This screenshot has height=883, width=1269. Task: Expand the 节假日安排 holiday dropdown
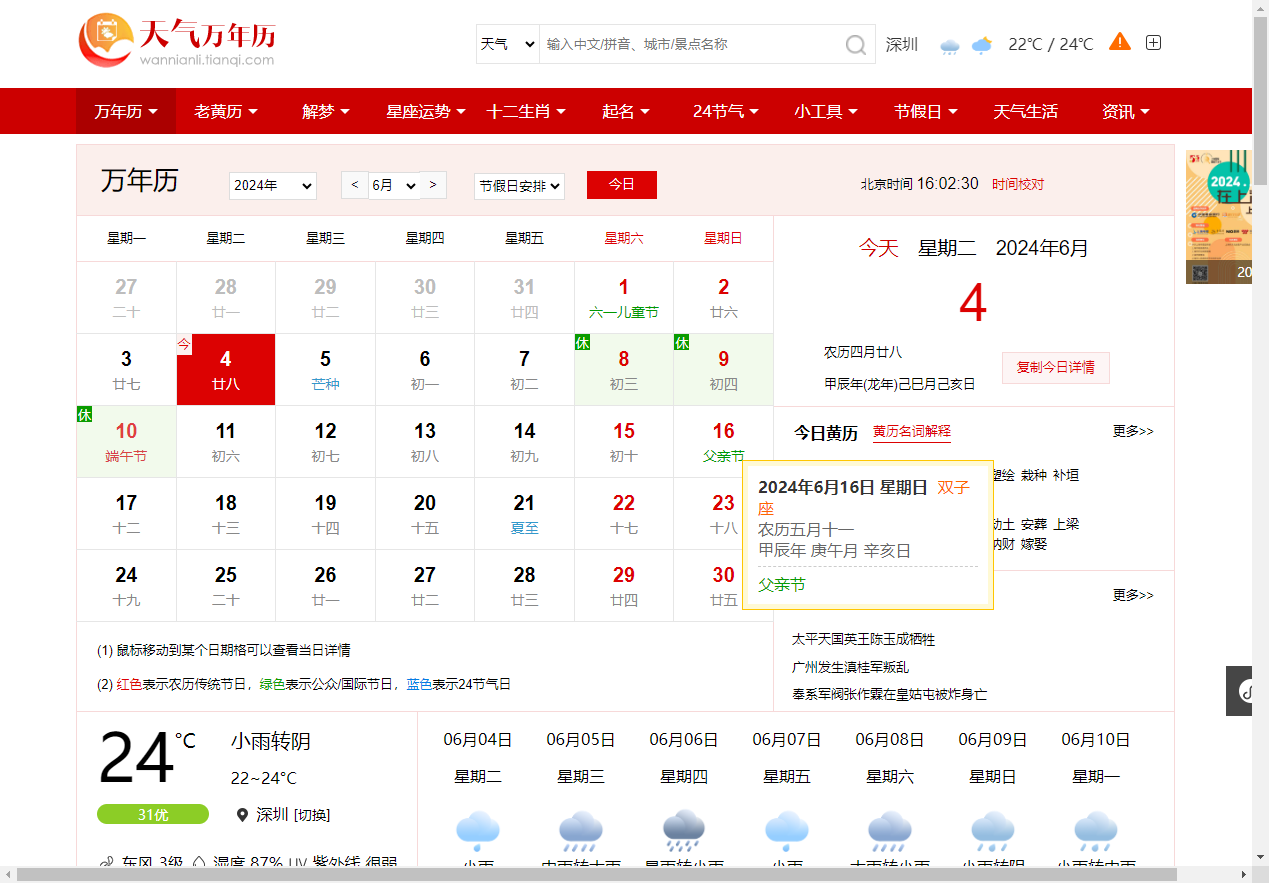point(519,186)
